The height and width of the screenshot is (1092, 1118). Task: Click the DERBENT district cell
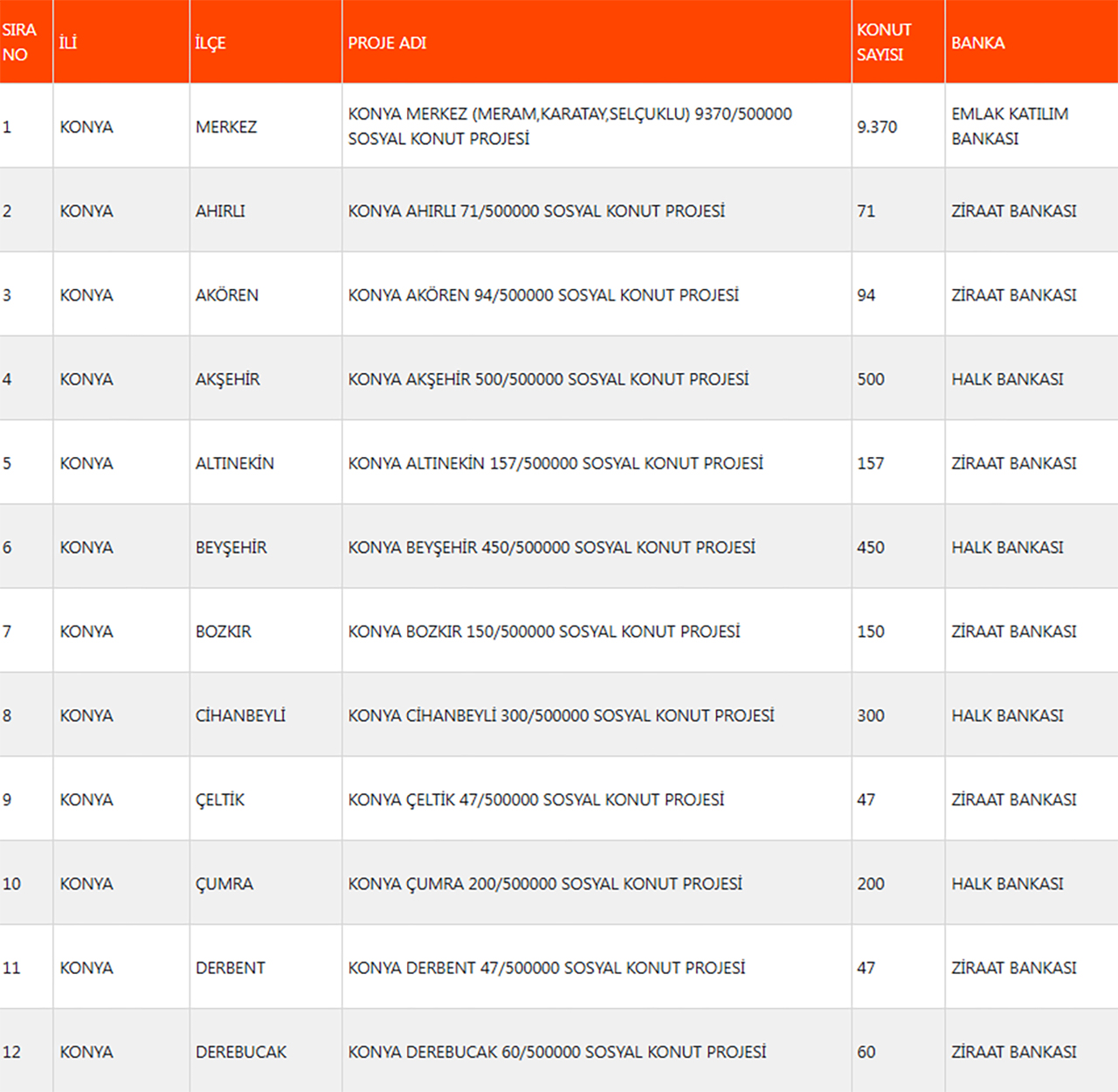pyautogui.click(x=230, y=968)
